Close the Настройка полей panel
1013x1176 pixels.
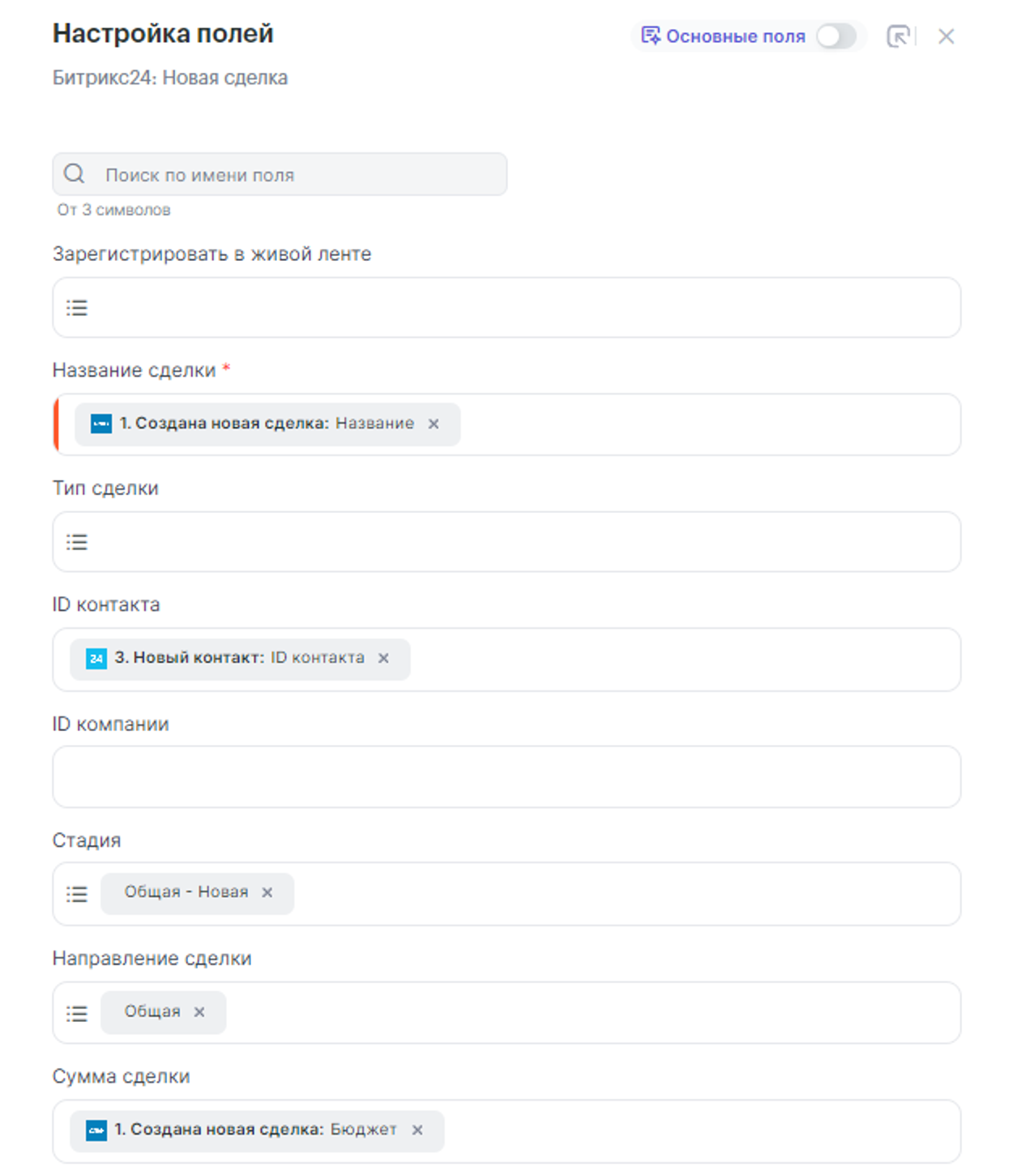pos(946,36)
